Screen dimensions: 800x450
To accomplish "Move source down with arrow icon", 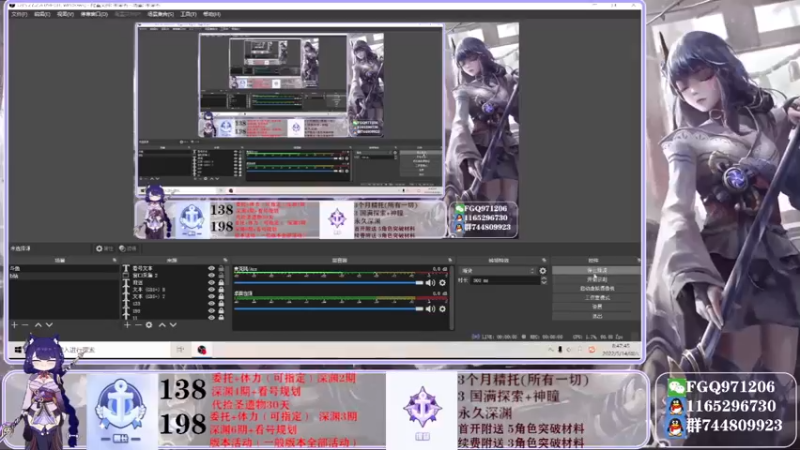I will tap(173, 324).
